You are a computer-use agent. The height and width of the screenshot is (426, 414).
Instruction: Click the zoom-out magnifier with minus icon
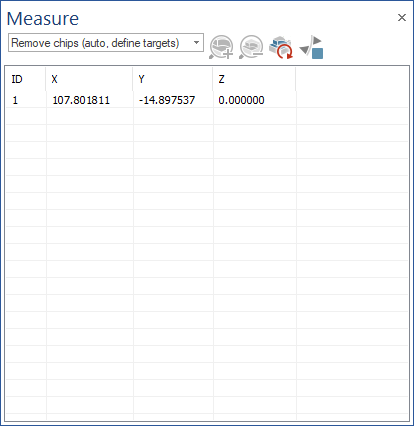click(x=251, y=47)
